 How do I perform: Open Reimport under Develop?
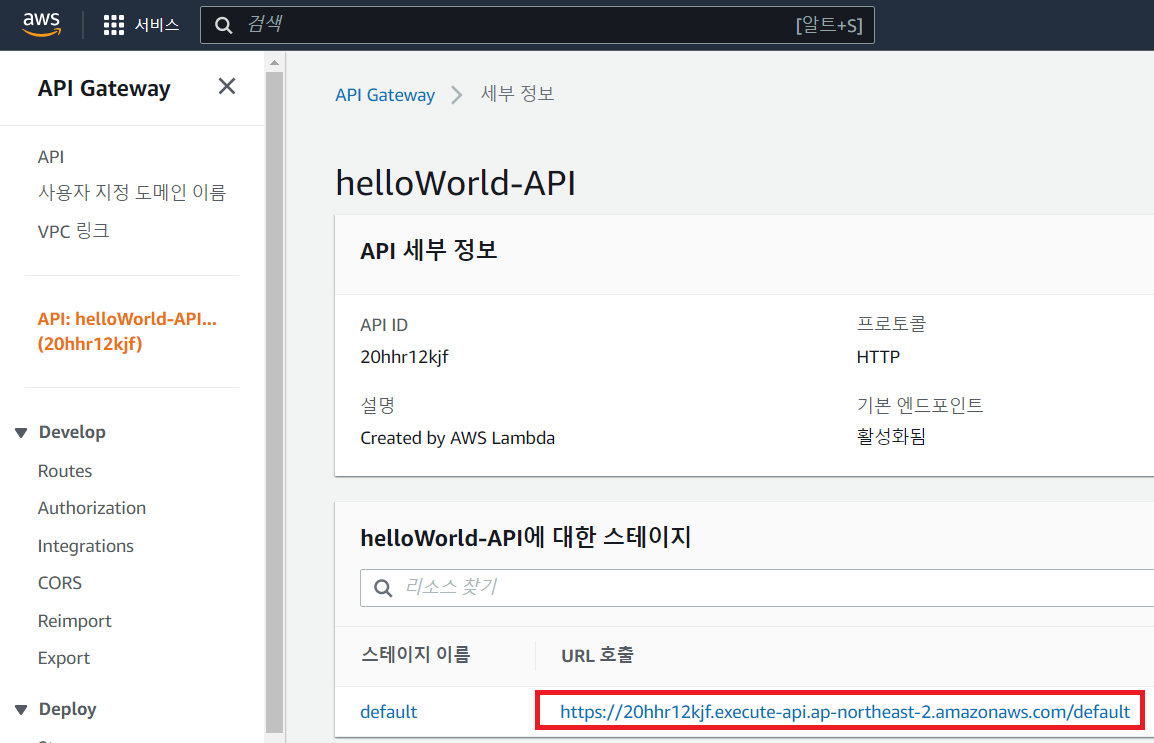pos(74,621)
